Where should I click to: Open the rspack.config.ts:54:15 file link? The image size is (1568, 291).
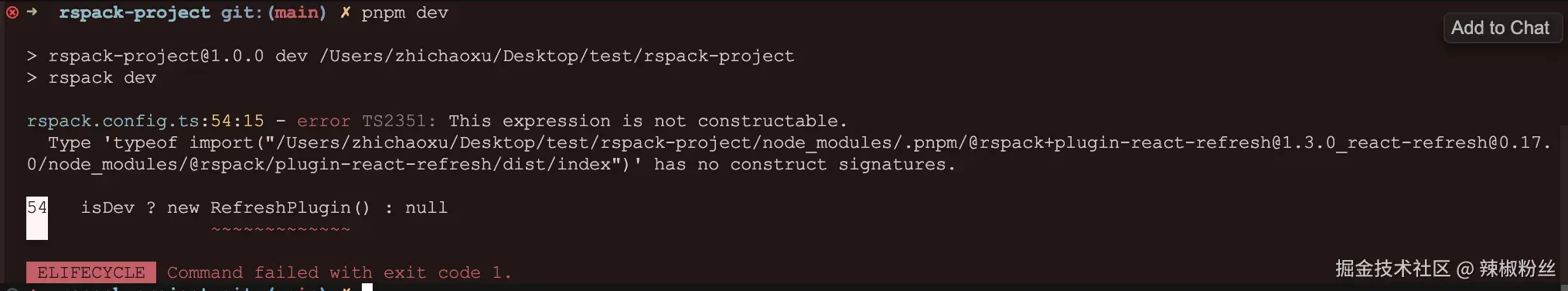tap(145, 122)
